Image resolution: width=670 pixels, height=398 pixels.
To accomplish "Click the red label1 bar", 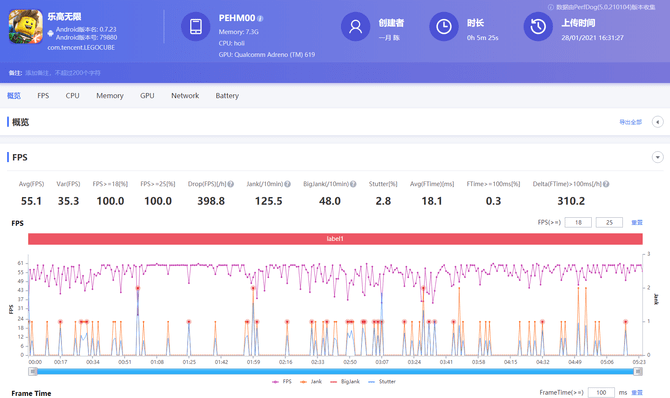I will pyautogui.click(x=335, y=239).
